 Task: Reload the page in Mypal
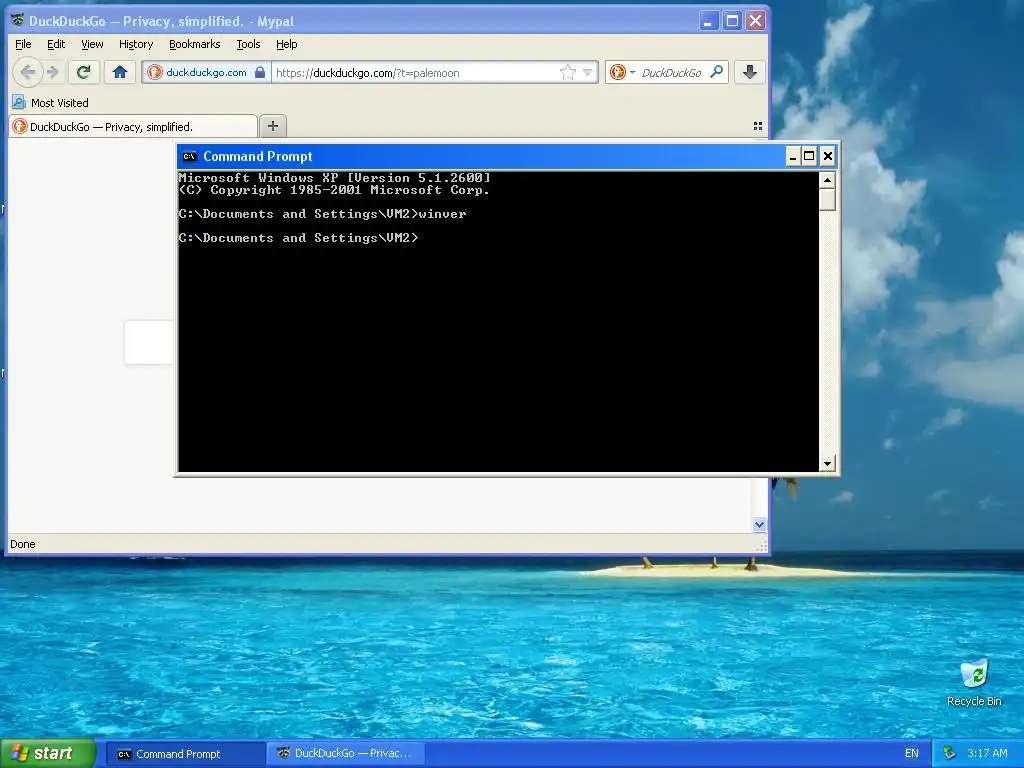pos(83,72)
